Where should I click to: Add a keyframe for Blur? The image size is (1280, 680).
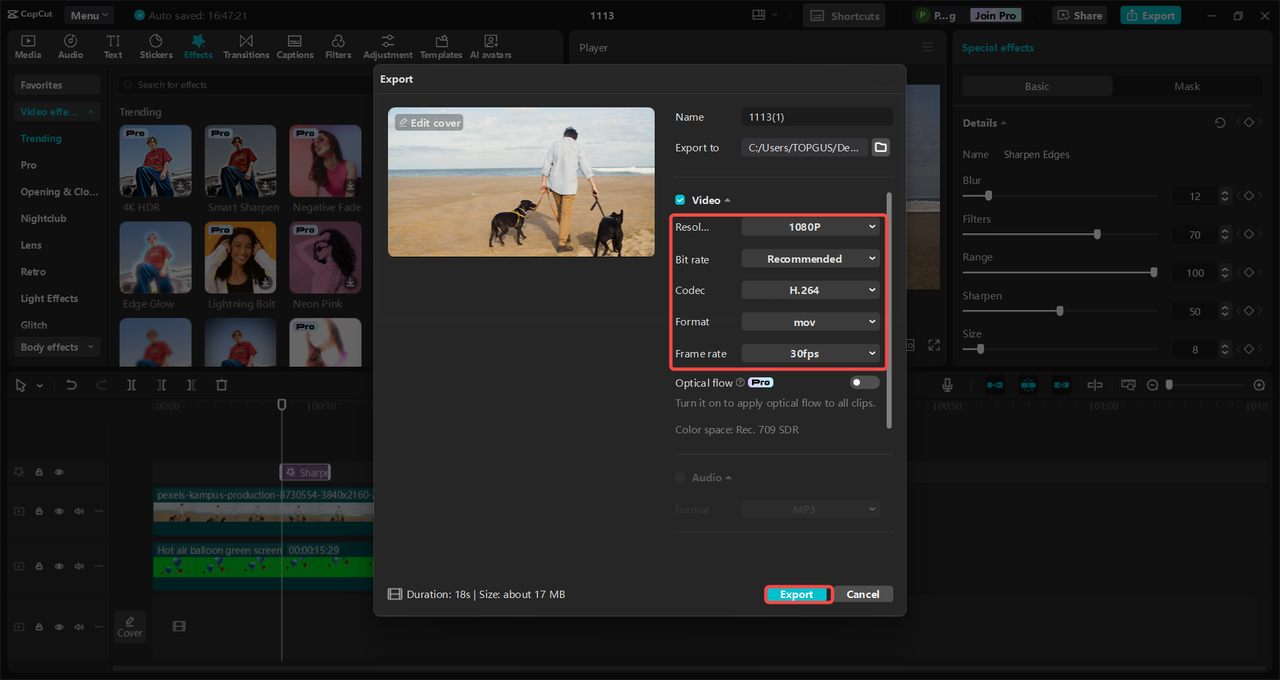[1248, 196]
